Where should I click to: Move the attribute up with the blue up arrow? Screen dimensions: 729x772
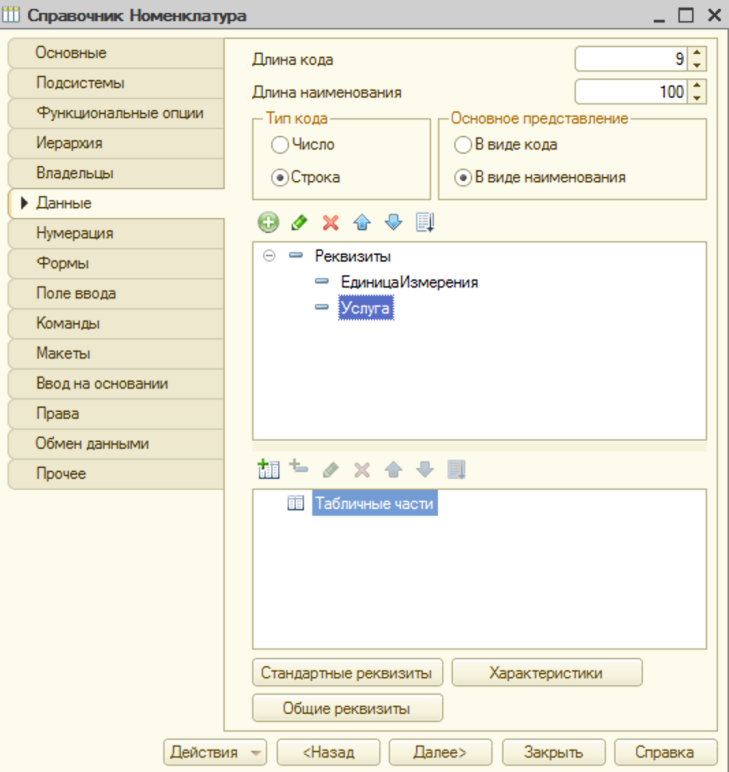[362, 223]
